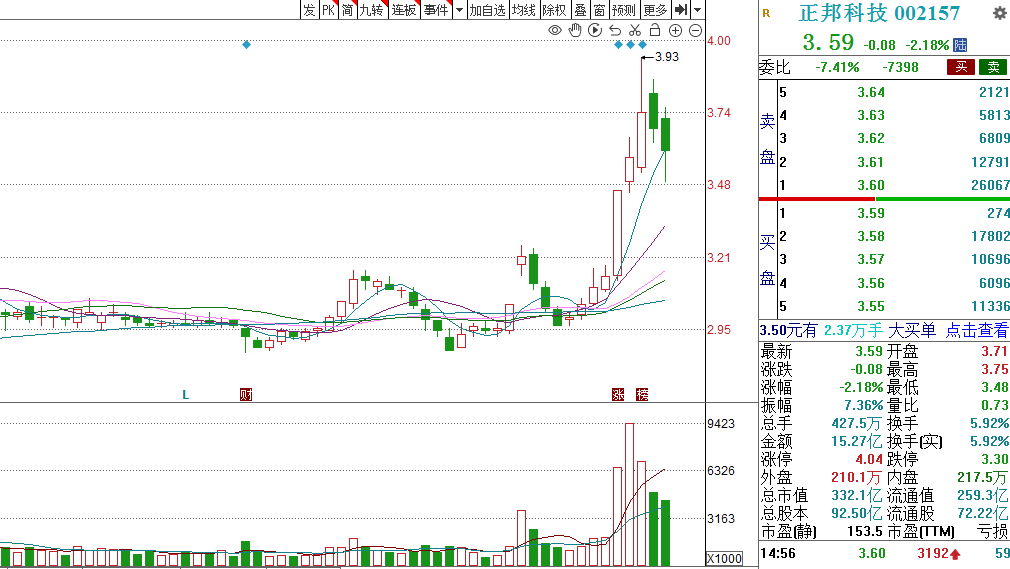
Task: Click the undo arrow icon
Action: pyautogui.click(x=615, y=30)
